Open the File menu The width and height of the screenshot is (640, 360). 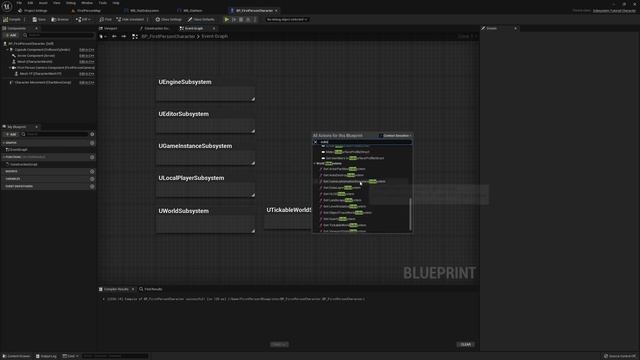19,3
